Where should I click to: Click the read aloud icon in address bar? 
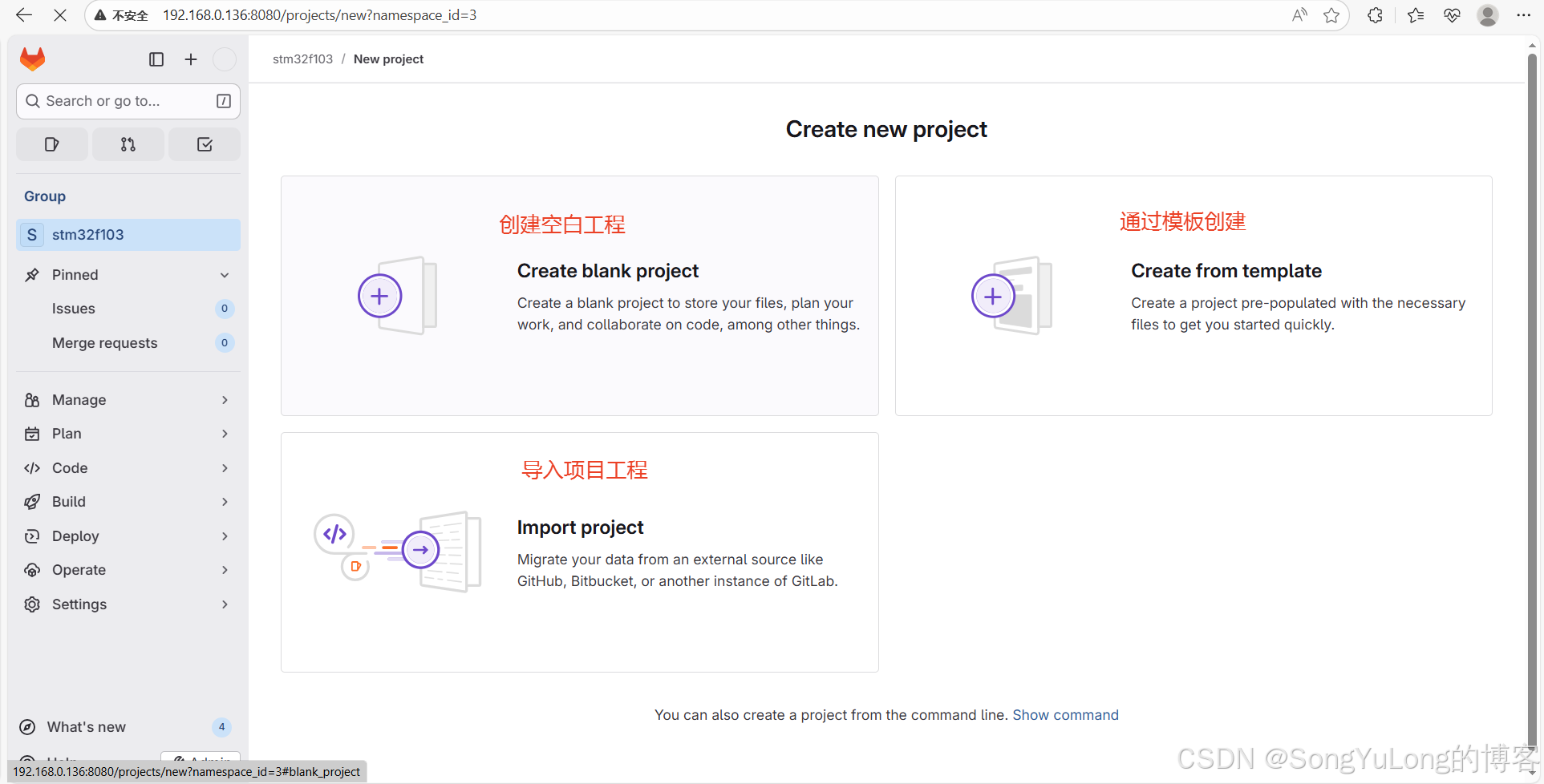(x=1299, y=15)
